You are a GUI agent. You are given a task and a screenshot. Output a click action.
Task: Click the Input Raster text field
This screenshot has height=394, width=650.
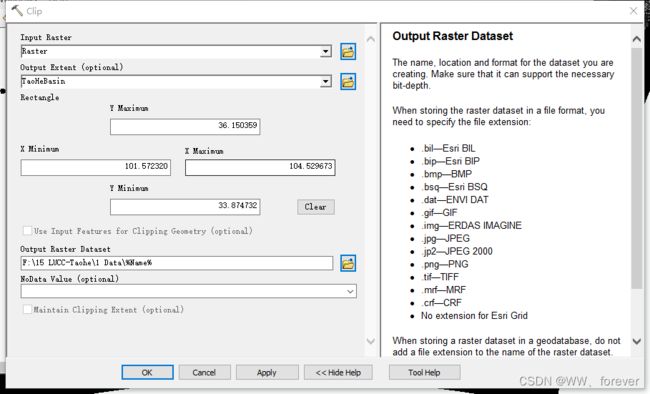coord(171,51)
